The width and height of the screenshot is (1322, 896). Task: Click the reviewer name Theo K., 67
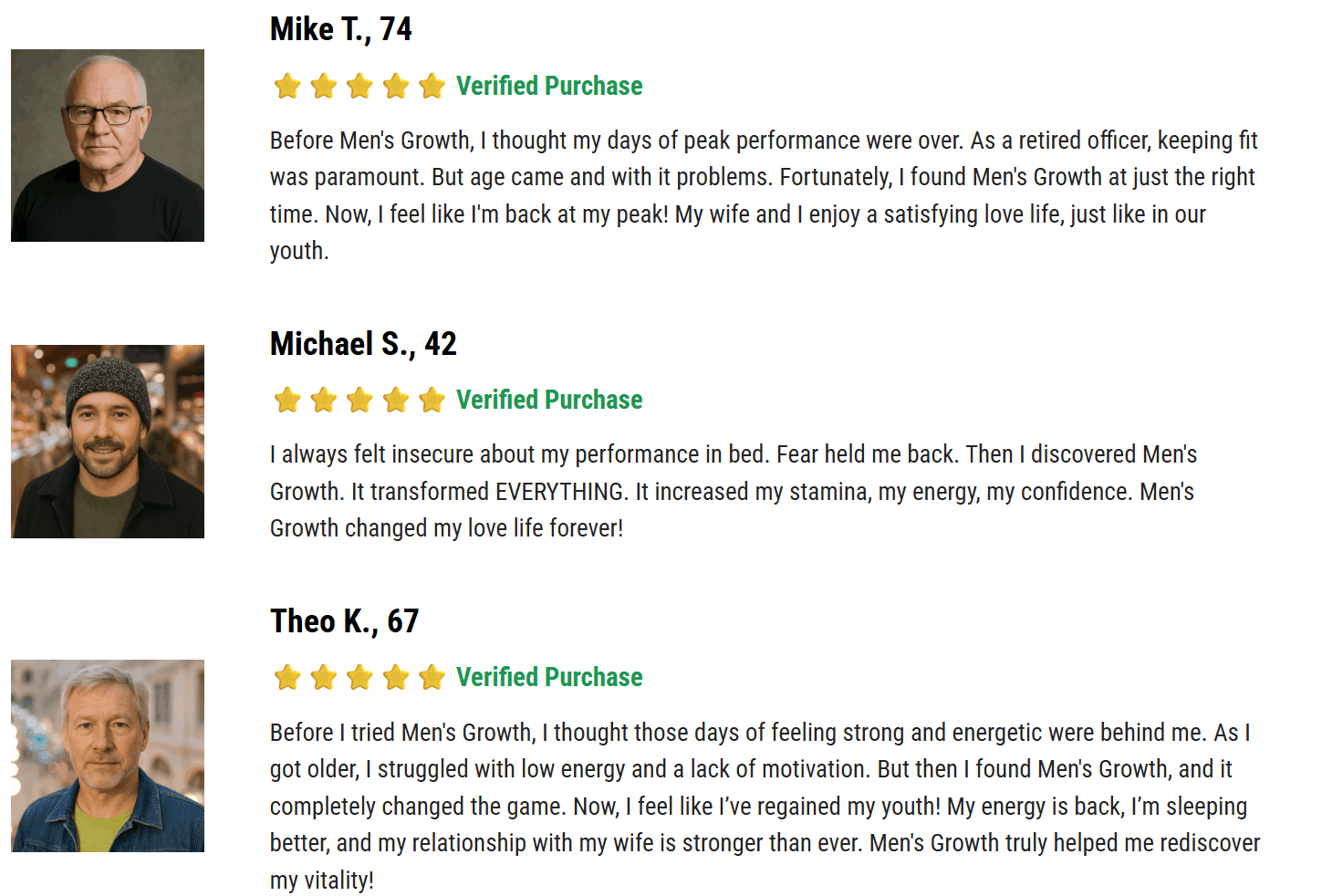(x=344, y=621)
